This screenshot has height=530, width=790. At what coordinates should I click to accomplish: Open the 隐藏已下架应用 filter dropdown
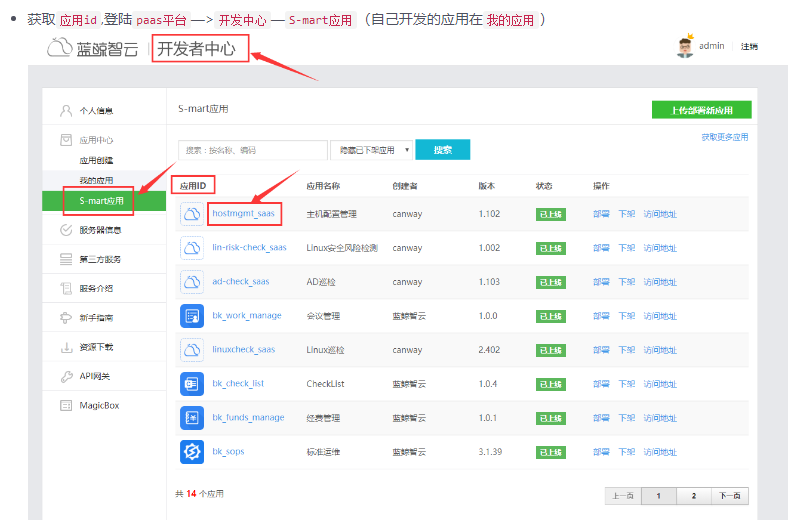click(371, 150)
